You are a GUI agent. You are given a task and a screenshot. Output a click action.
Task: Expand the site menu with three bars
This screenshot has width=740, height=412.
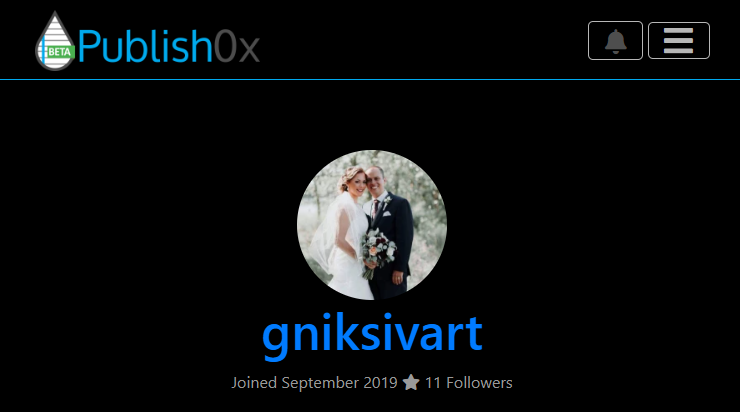coord(679,41)
